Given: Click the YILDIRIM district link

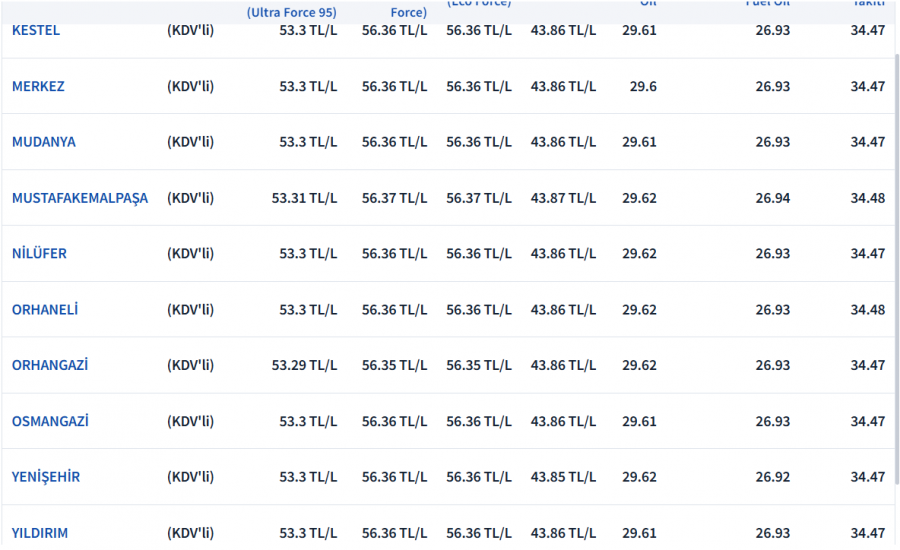Looking at the screenshot, I should [40, 533].
